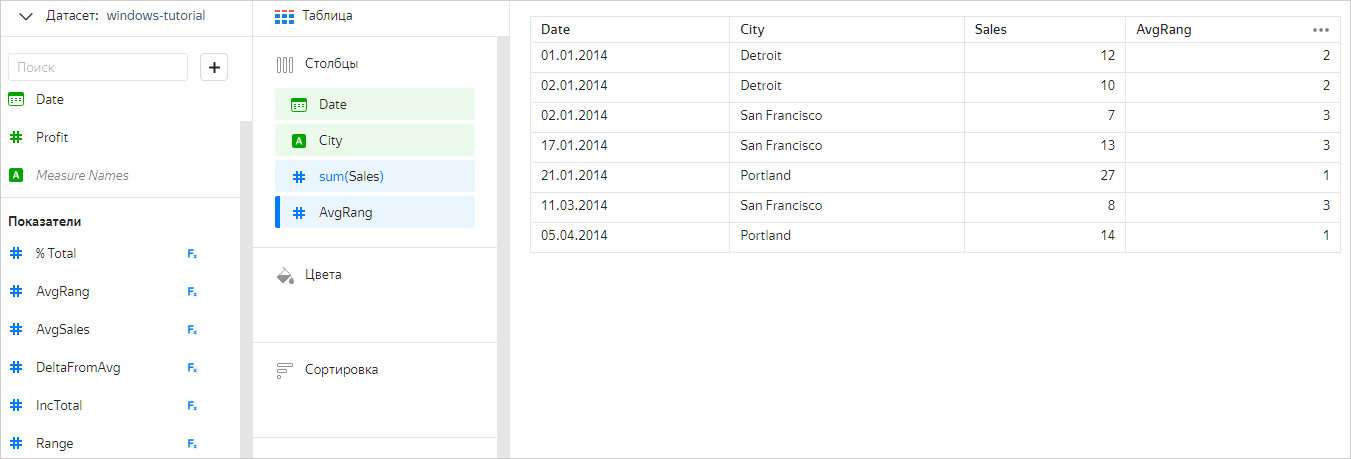1351x459 pixels.
Task: Open the three-dots menu in table header
Action: 1321,30
